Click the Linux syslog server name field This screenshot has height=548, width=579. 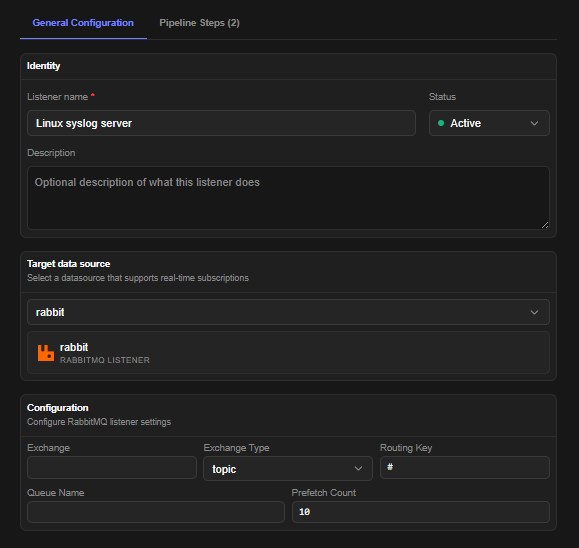[221, 123]
